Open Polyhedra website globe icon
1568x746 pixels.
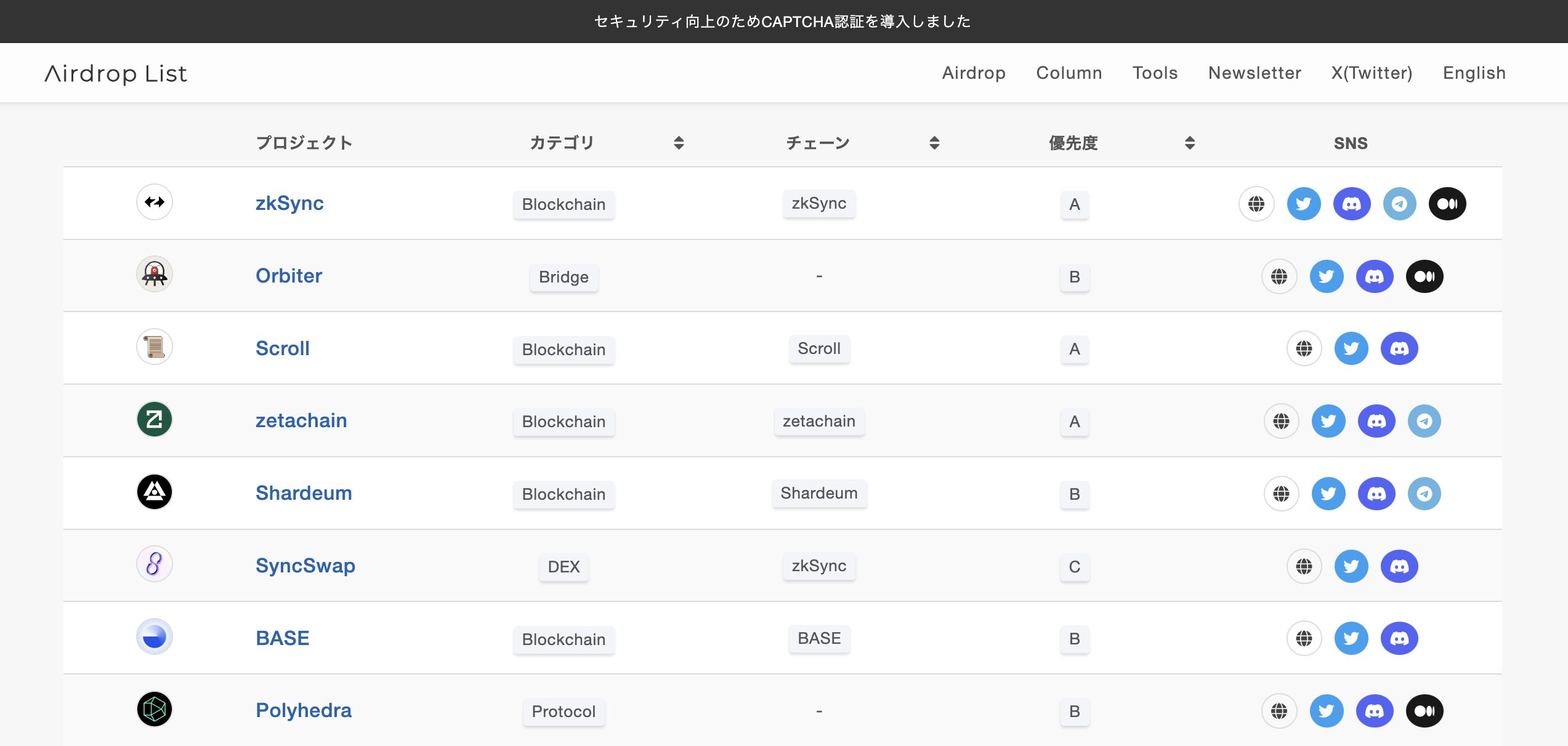(1279, 711)
